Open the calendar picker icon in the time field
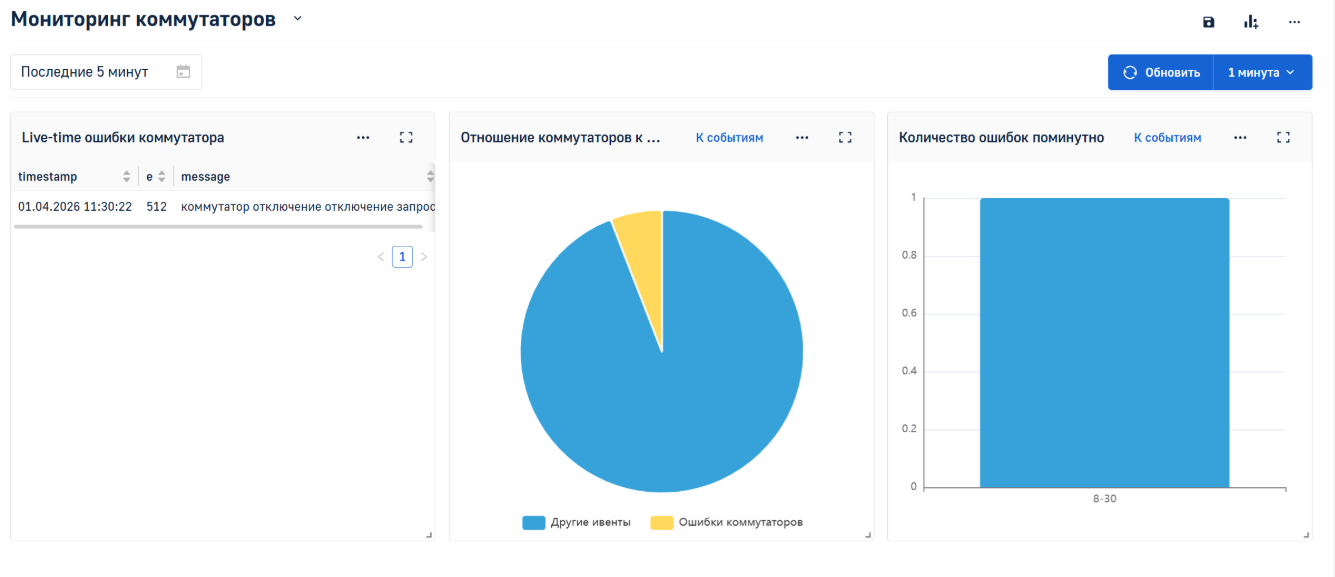The height and width of the screenshot is (577, 1335). coord(183,72)
